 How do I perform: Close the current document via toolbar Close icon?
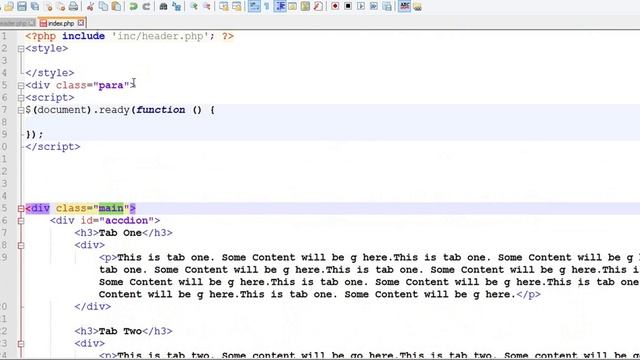48,7
